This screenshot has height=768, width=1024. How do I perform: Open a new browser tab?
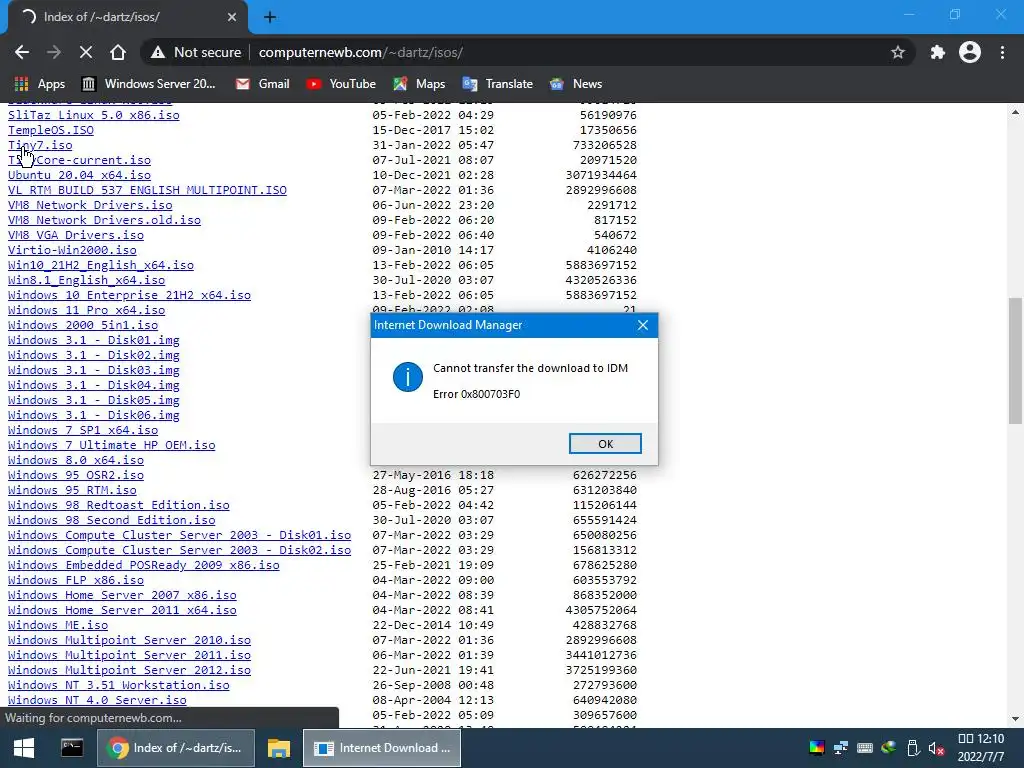click(270, 17)
